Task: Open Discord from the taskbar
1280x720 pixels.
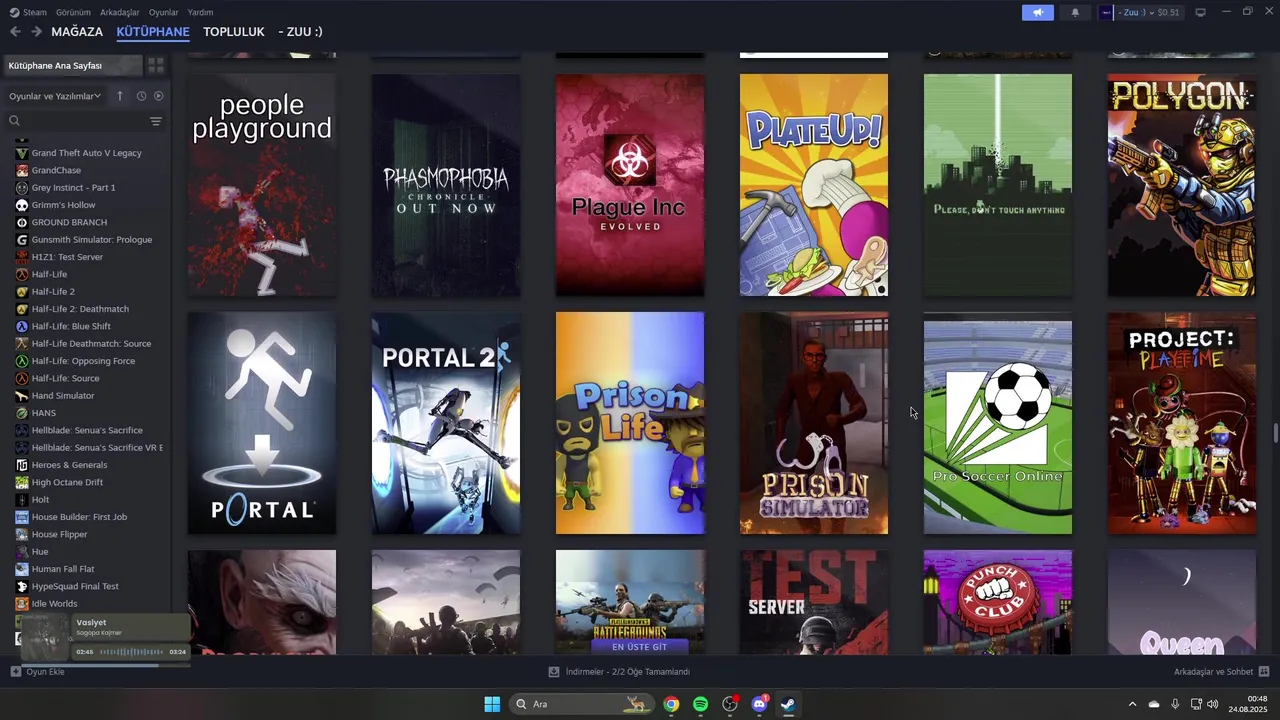Action: [759, 704]
